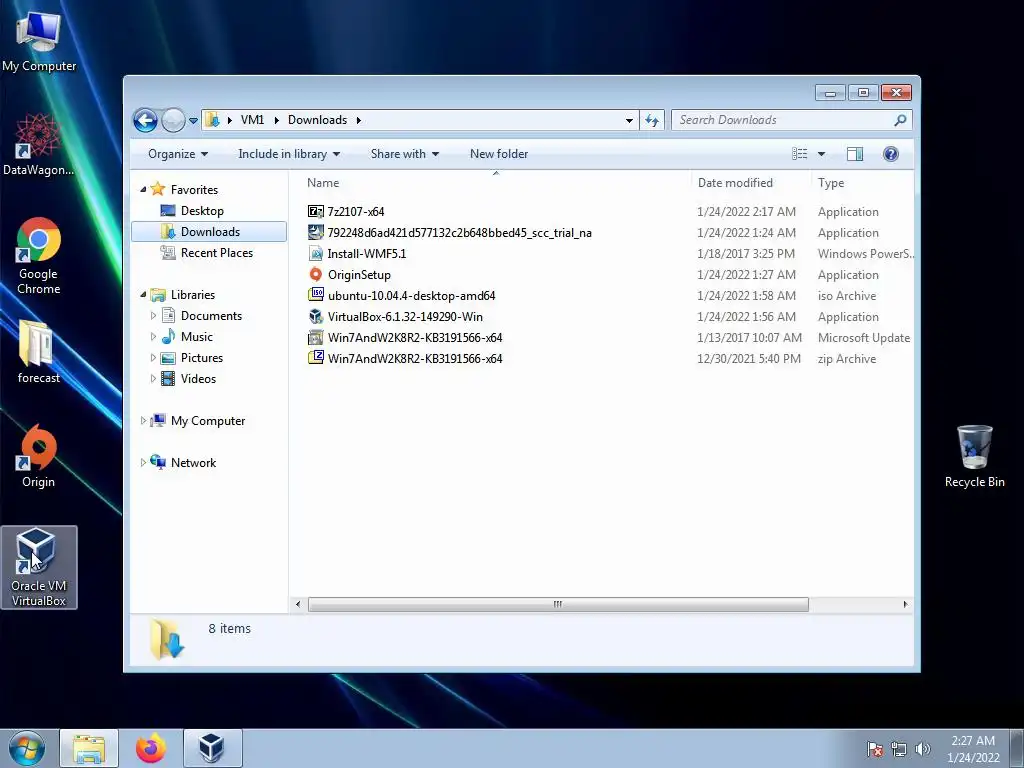
Task: Open the Organize menu
Action: (x=178, y=154)
